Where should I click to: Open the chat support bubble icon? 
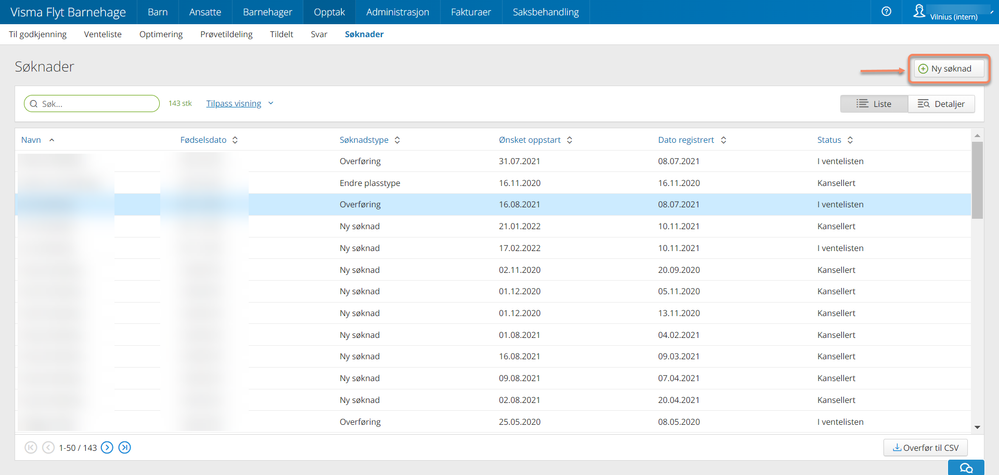point(966,468)
